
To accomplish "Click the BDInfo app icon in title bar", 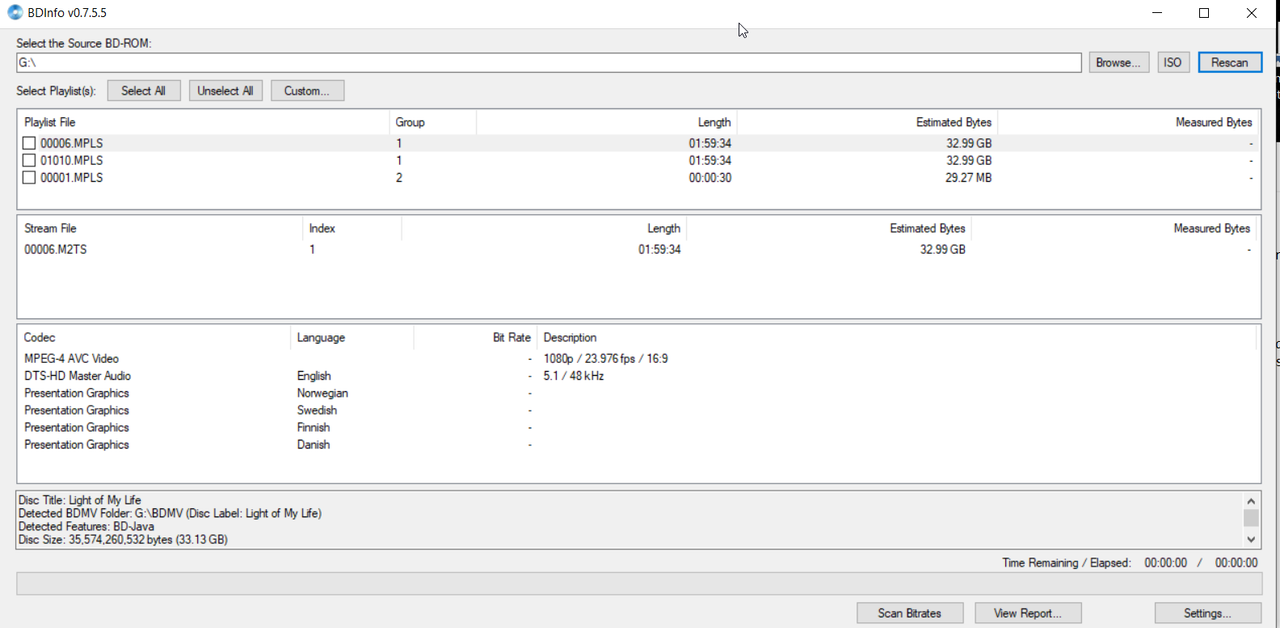I will pos(16,13).
